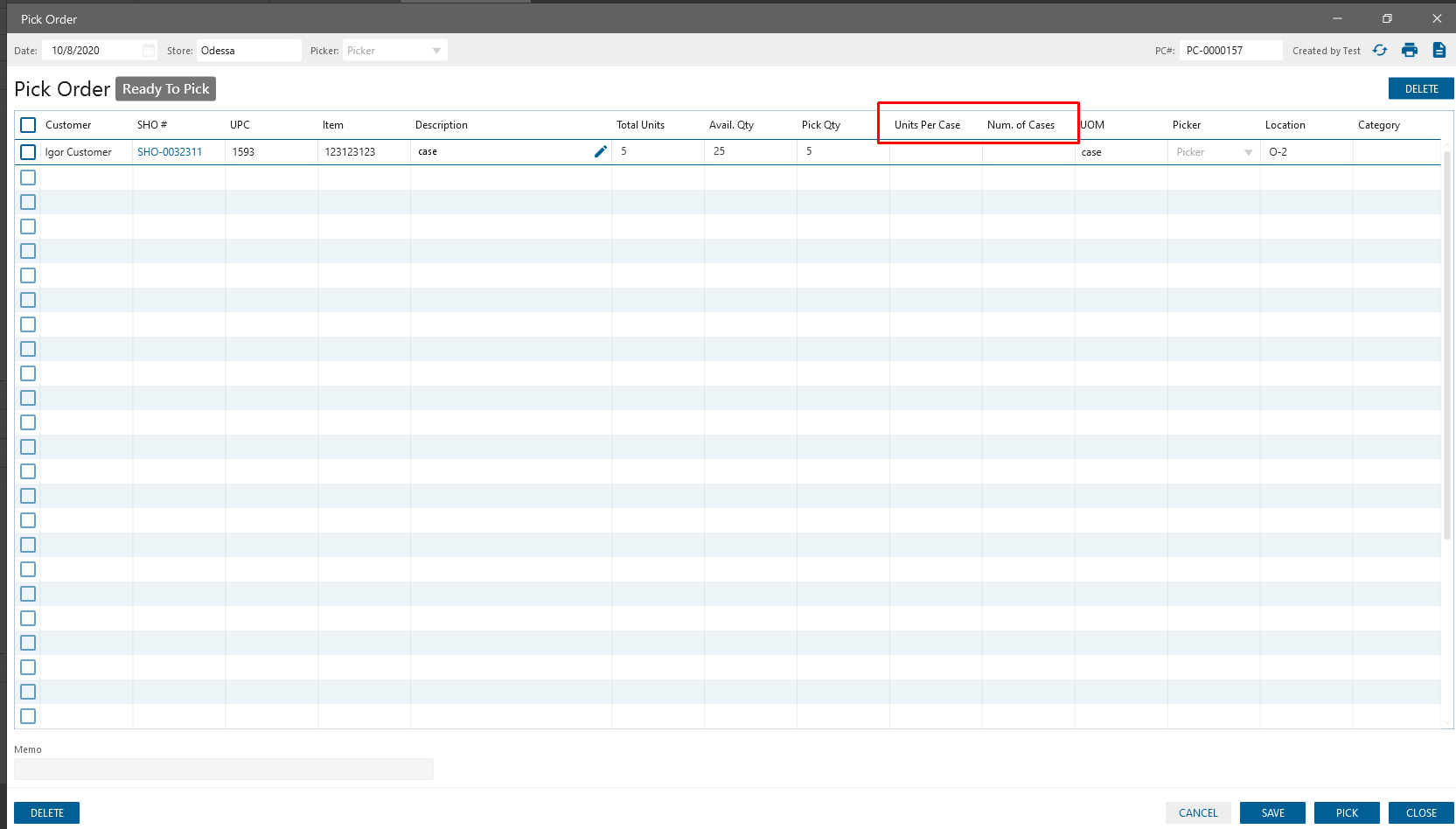
Task: Restore the Pick Order window size
Action: tap(1387, 18)
